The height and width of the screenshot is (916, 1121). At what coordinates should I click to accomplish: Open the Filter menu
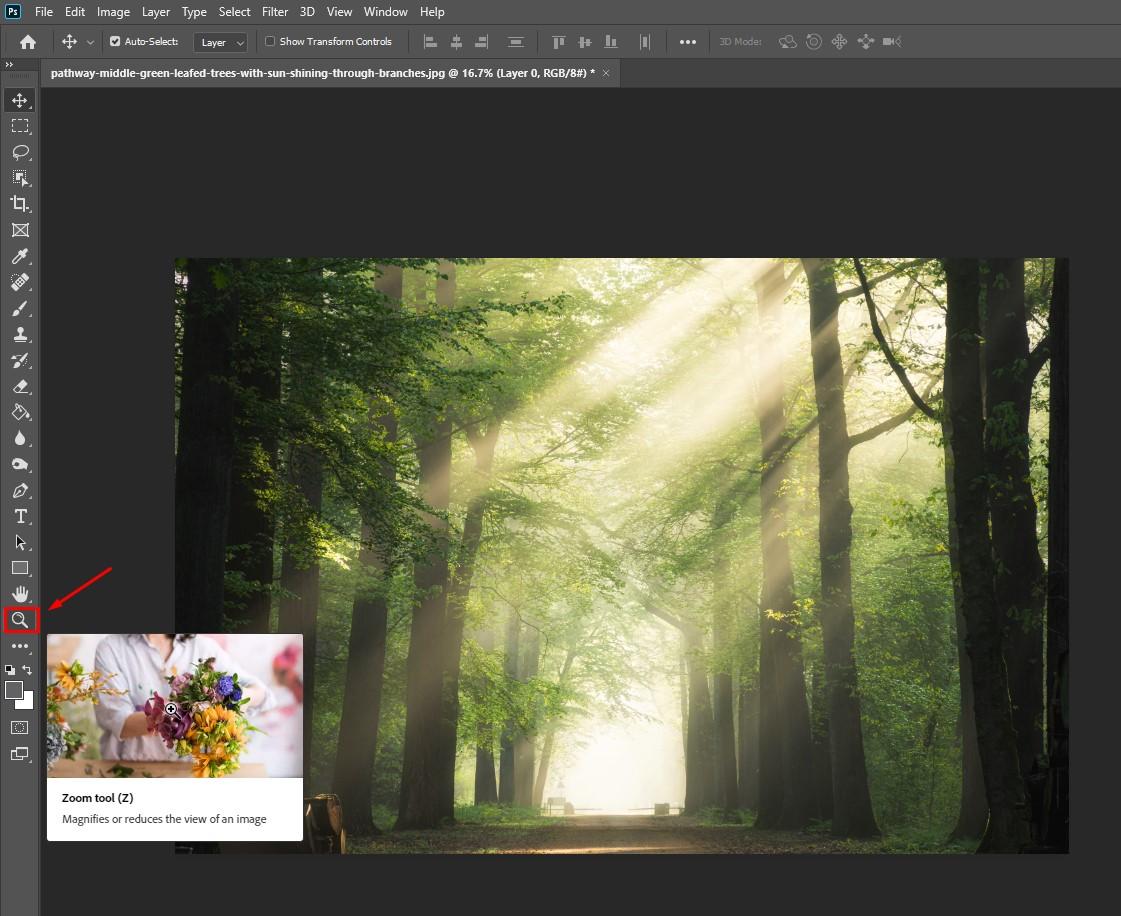(x=275, y=12)
